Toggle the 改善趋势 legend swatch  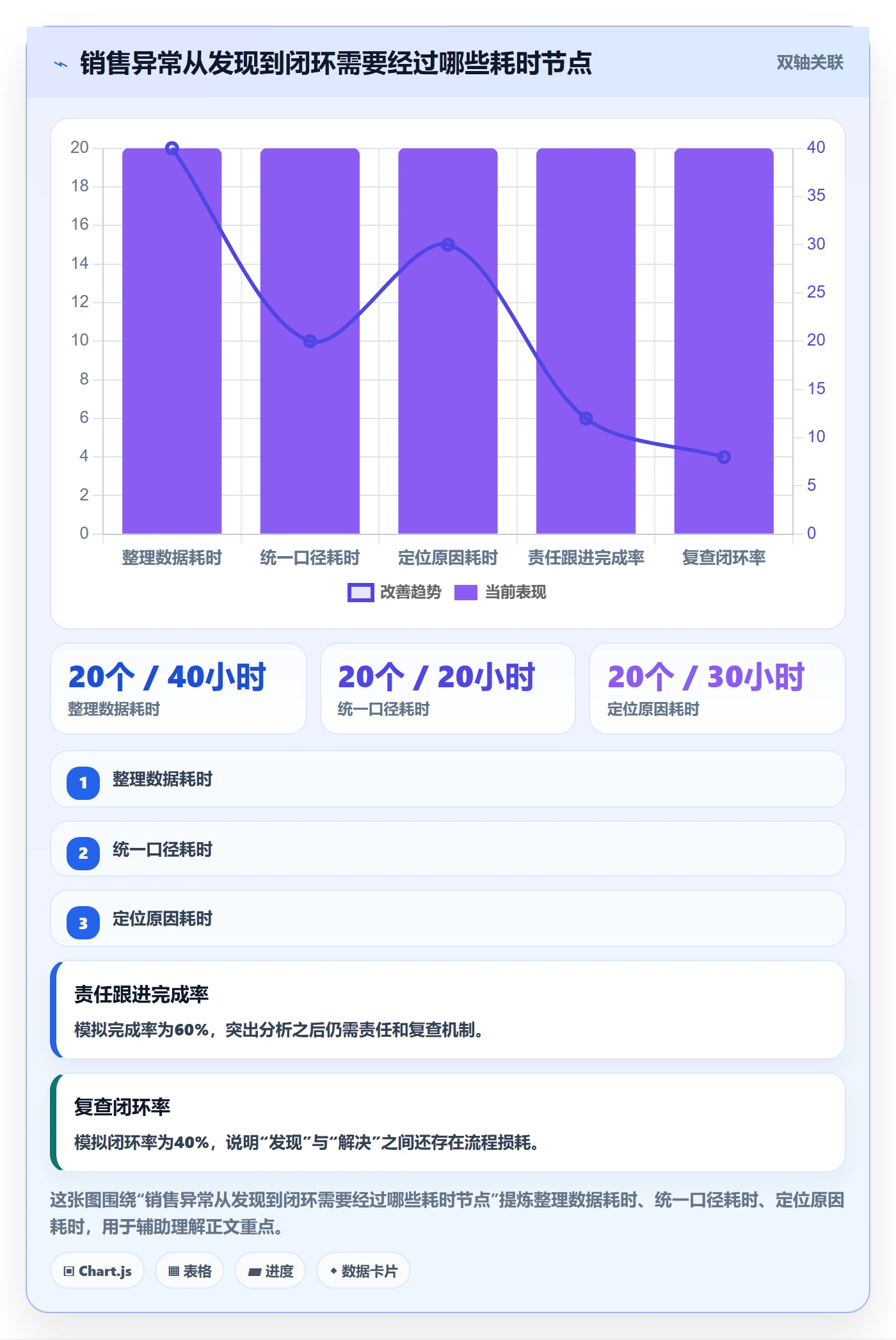(x=360, y=593)
